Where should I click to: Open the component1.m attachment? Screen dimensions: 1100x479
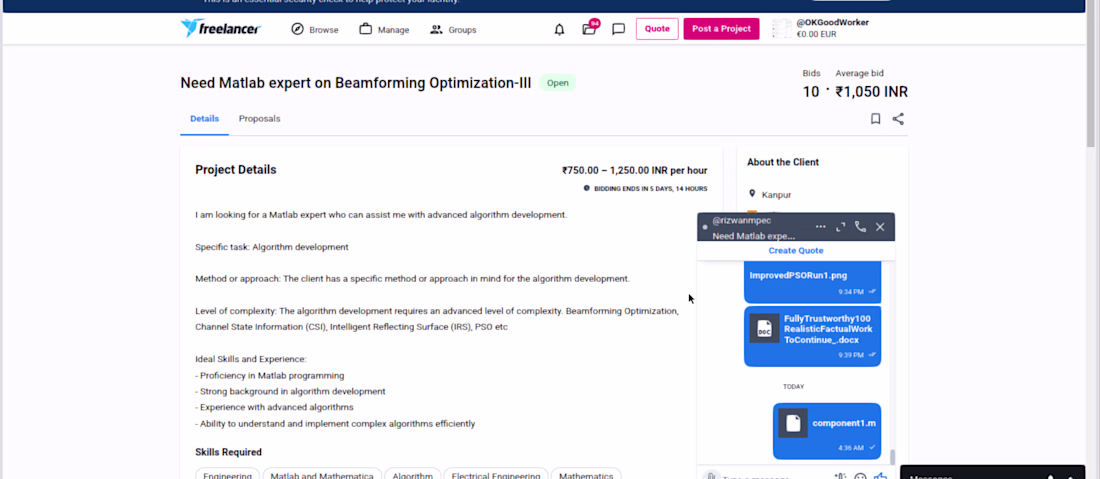[827, 430]
